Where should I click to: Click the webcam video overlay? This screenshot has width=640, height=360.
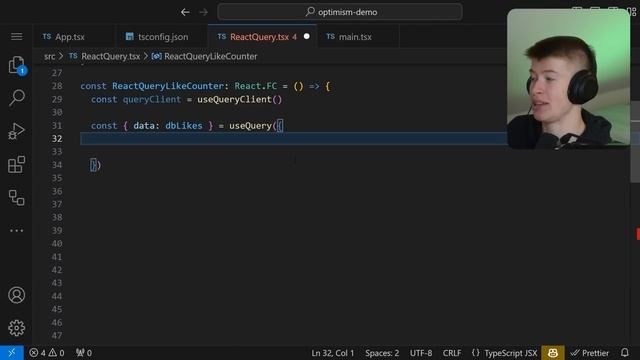(569, 79)
